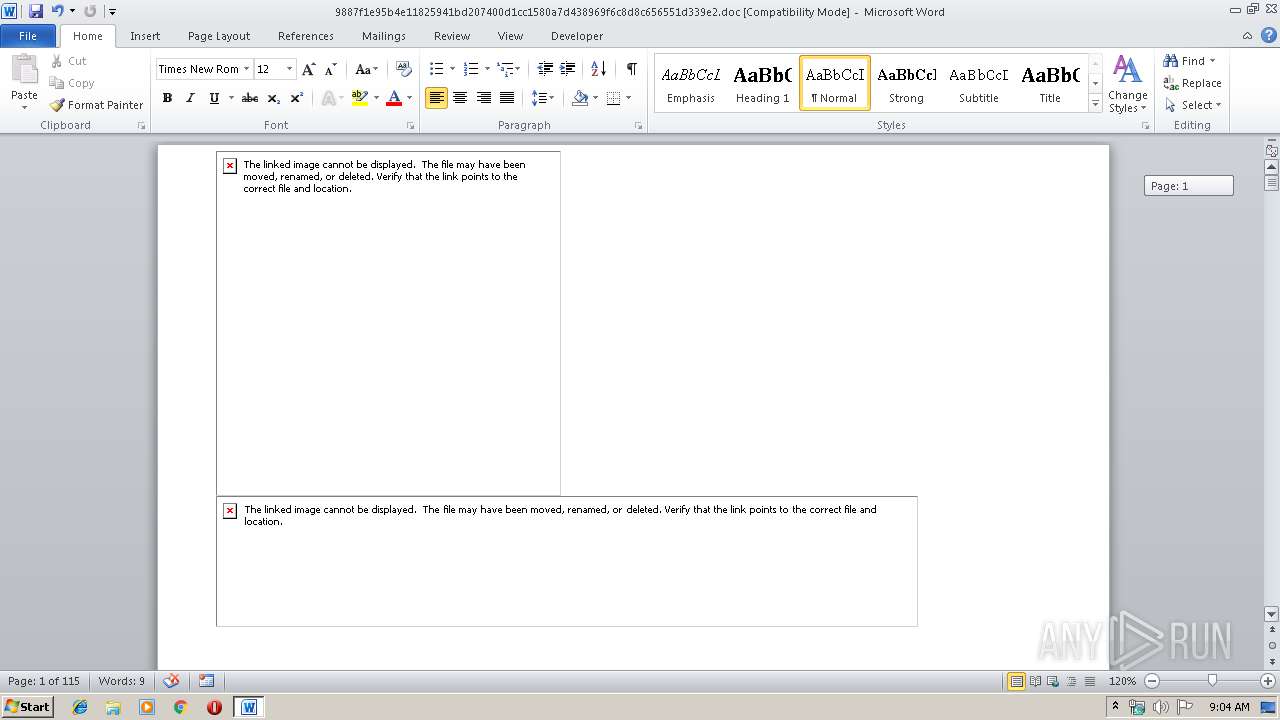Viewport: 1280px width, 720px height.
Task: Toggle Bold formatting
Action: tap(167, 98)
